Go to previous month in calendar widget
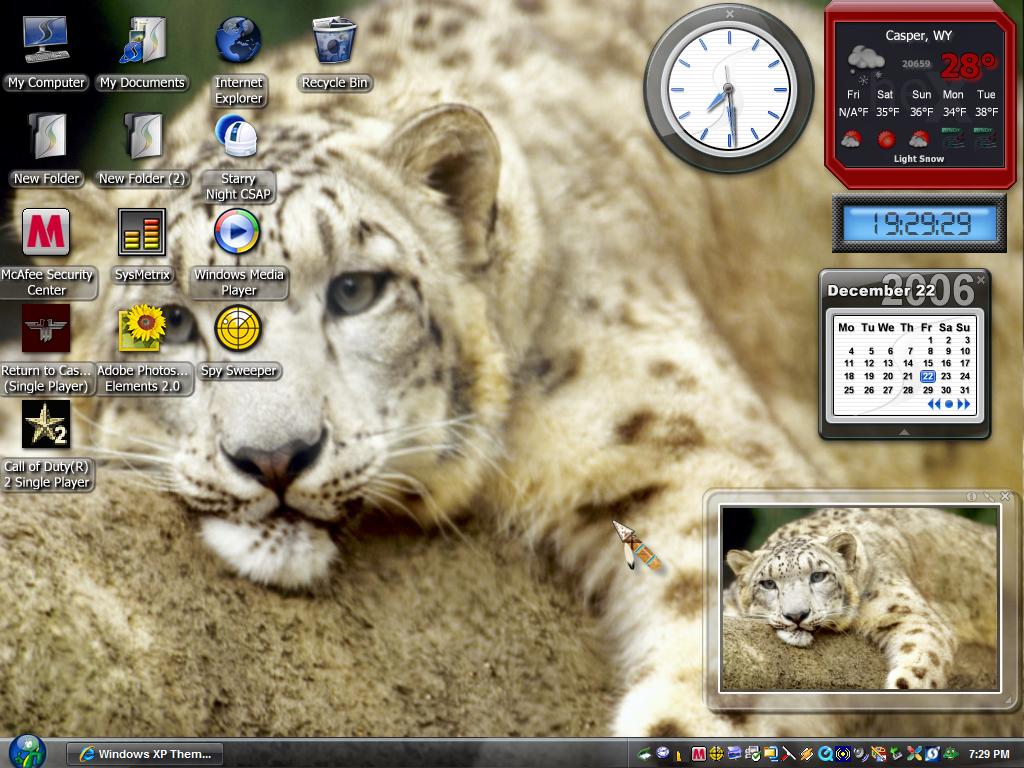Image resolution: width=1024 pixels, height=768 pixels. [934, 404]
